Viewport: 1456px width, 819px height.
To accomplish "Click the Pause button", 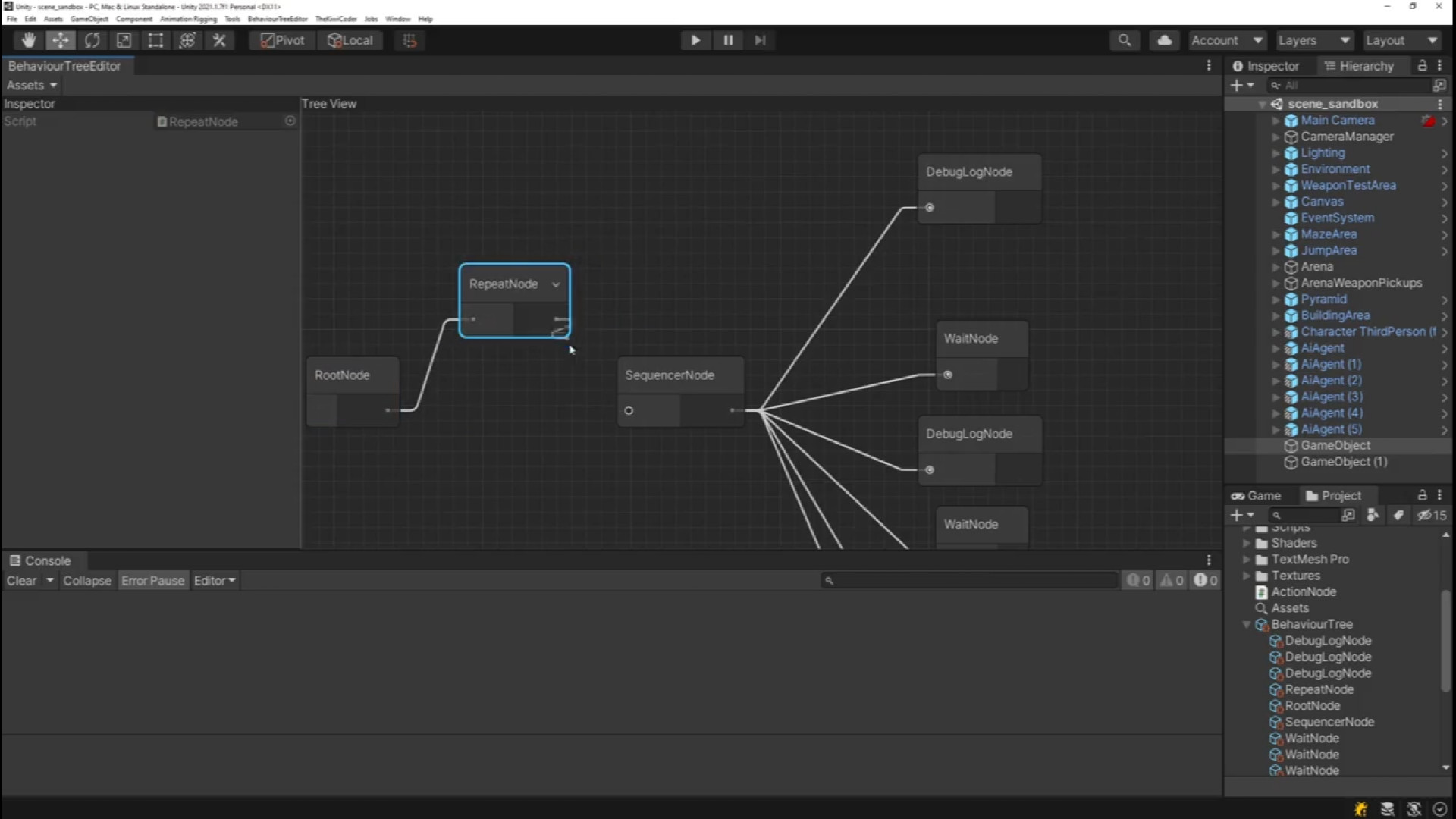I will coord(728,40).
